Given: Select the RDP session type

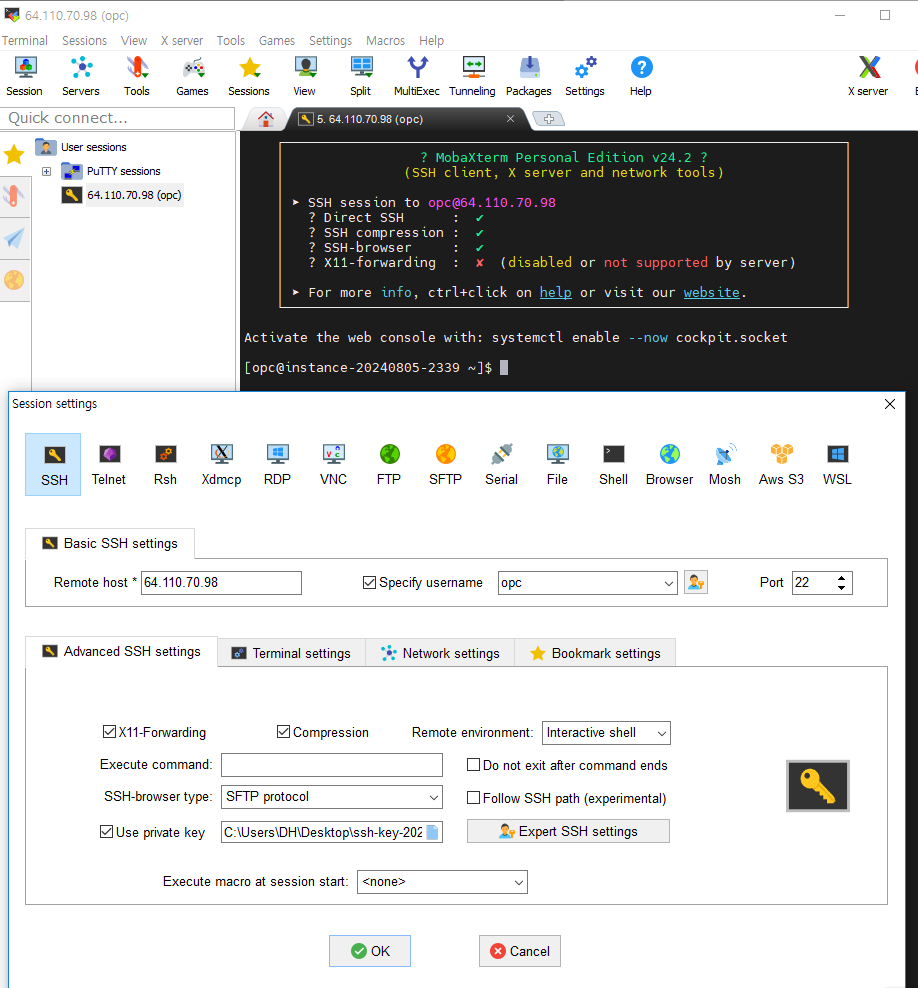Looking at the screenshot, I should (277, 464).
